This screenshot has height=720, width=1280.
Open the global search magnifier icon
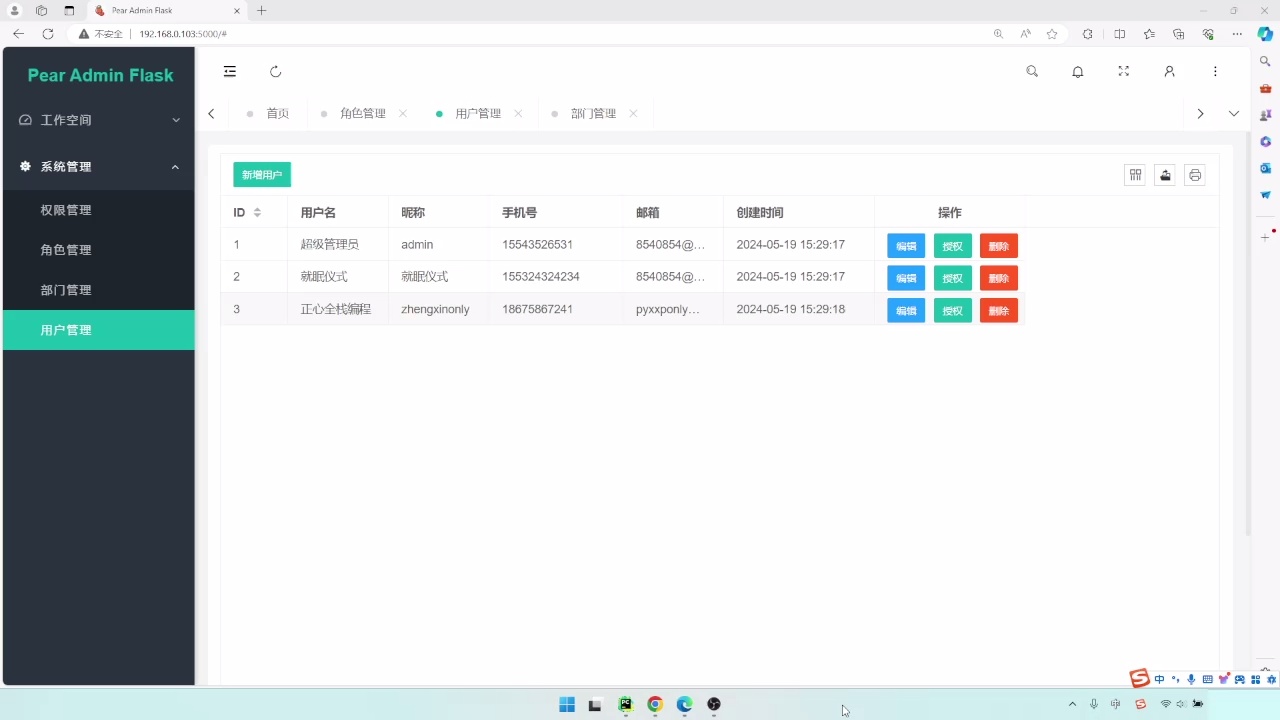(1032, 71)
